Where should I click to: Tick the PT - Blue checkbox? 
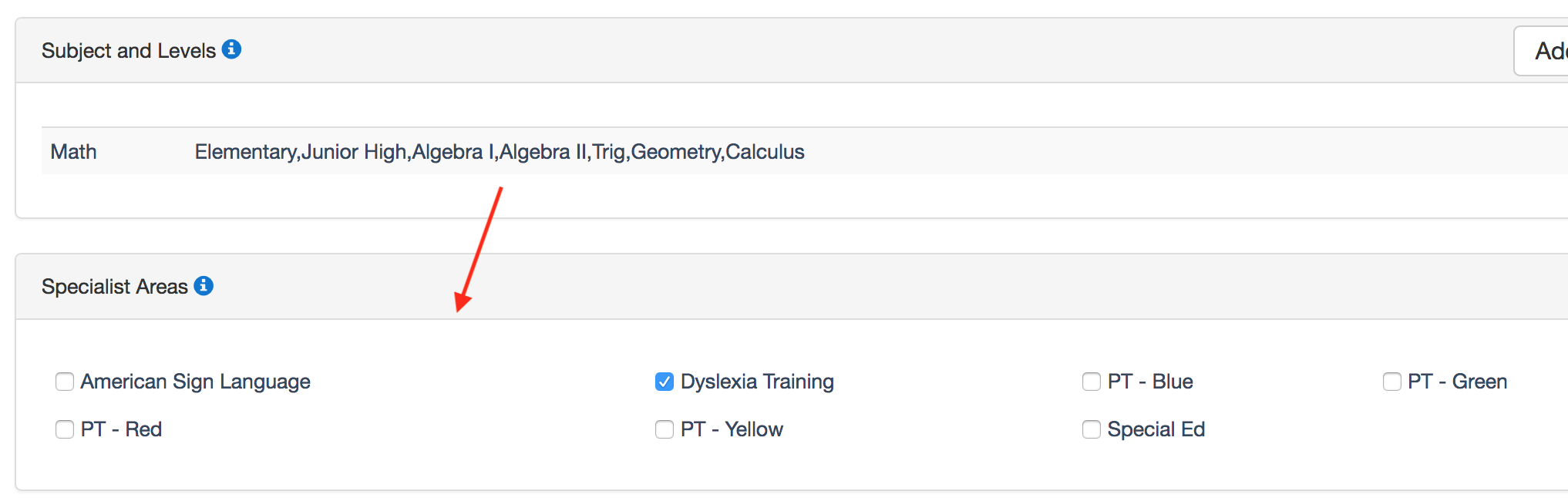pos(1092,382)
